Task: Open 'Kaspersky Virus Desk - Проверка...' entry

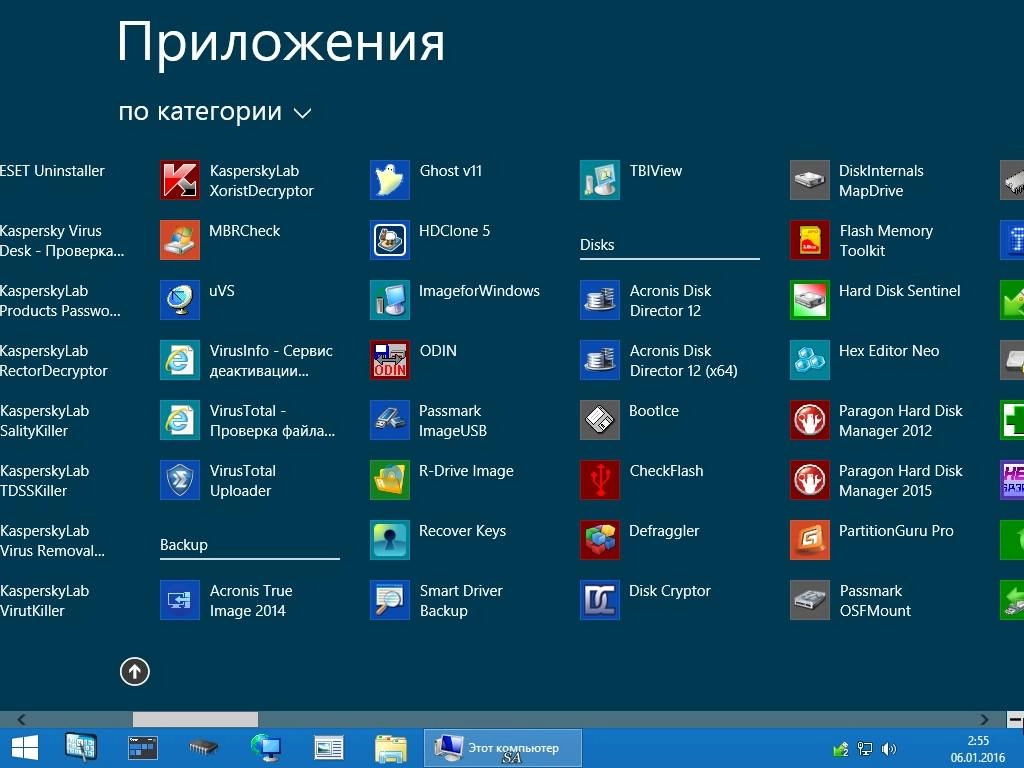Action: 62,240
